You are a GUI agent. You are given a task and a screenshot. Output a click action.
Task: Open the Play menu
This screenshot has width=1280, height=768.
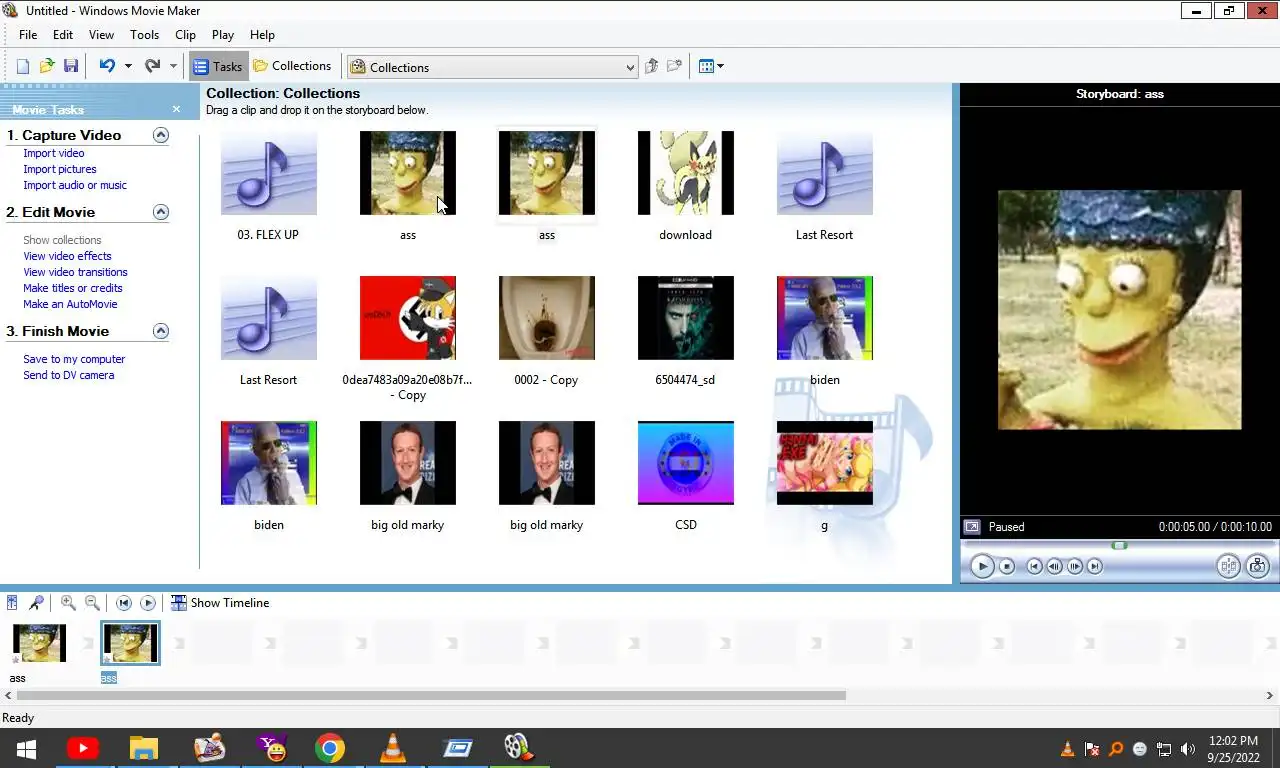click(x=223, y=34)
